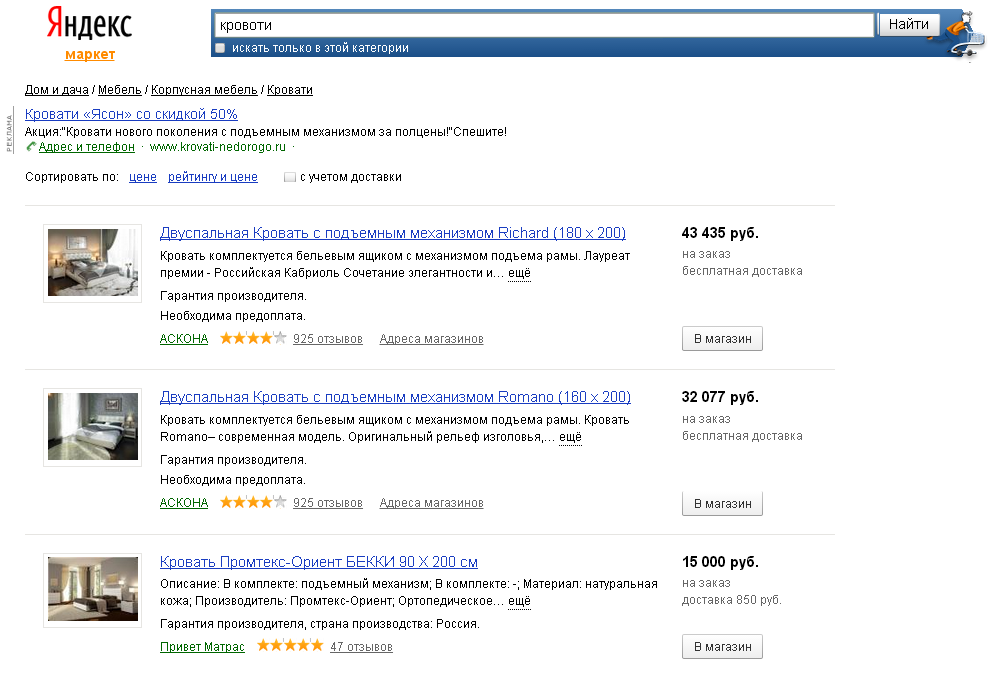Go to 'Кровати' breadcrumb
The width and height of the screenshot is (989, 674).
[x=290, y=90]
